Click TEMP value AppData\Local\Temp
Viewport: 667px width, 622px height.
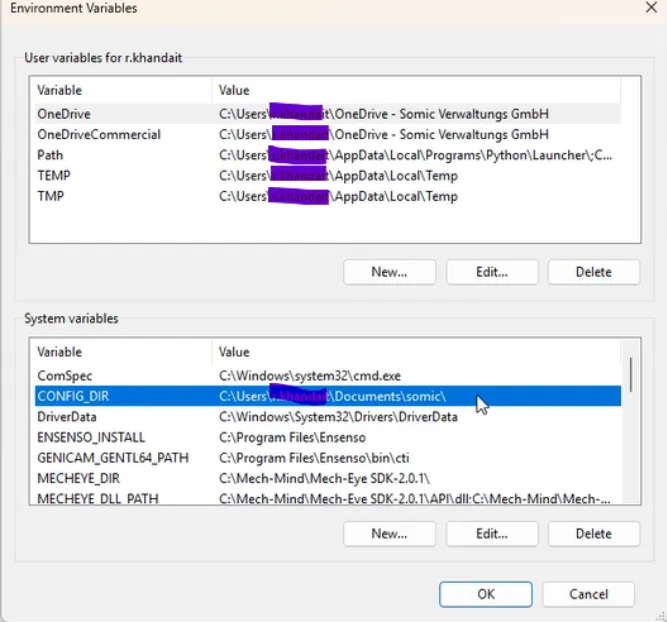point(338,175)
